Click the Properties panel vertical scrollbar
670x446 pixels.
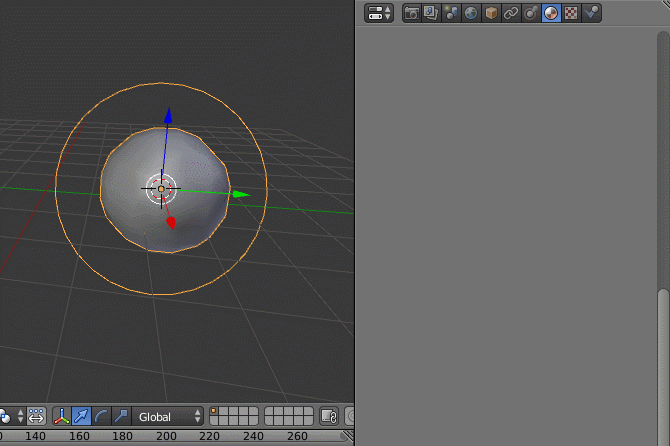tap(663, 367)
